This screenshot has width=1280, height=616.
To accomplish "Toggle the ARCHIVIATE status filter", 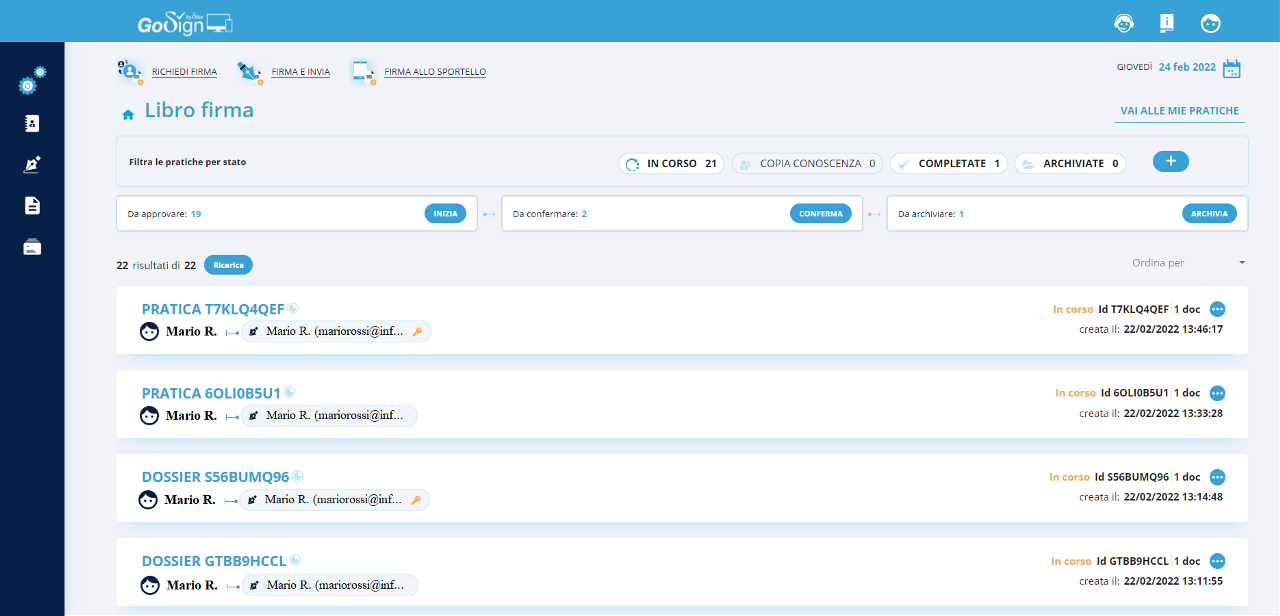I will point(1070,163).
